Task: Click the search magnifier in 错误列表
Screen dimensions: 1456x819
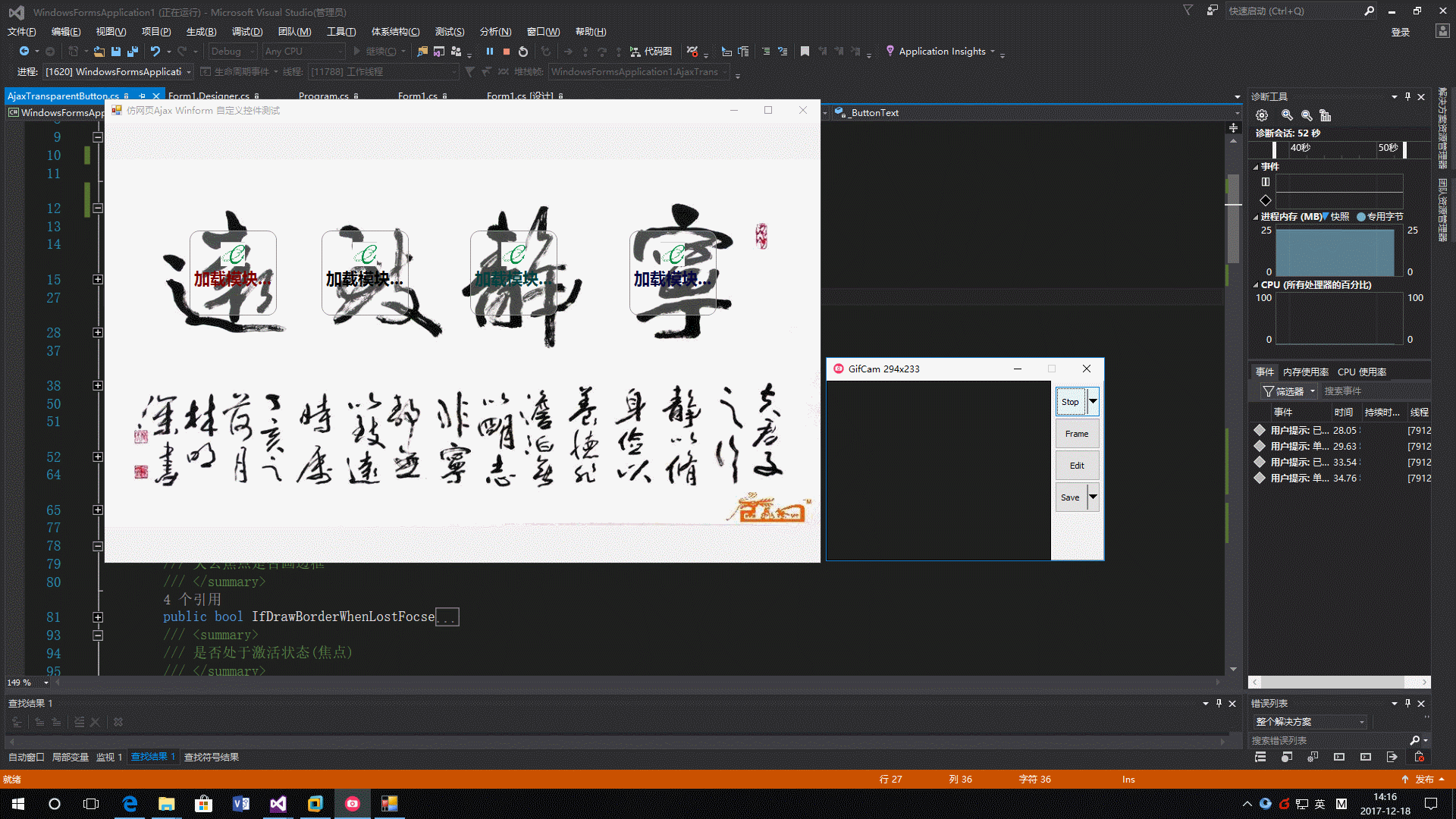Action: pyautogui.click(x=1414, y=740)
